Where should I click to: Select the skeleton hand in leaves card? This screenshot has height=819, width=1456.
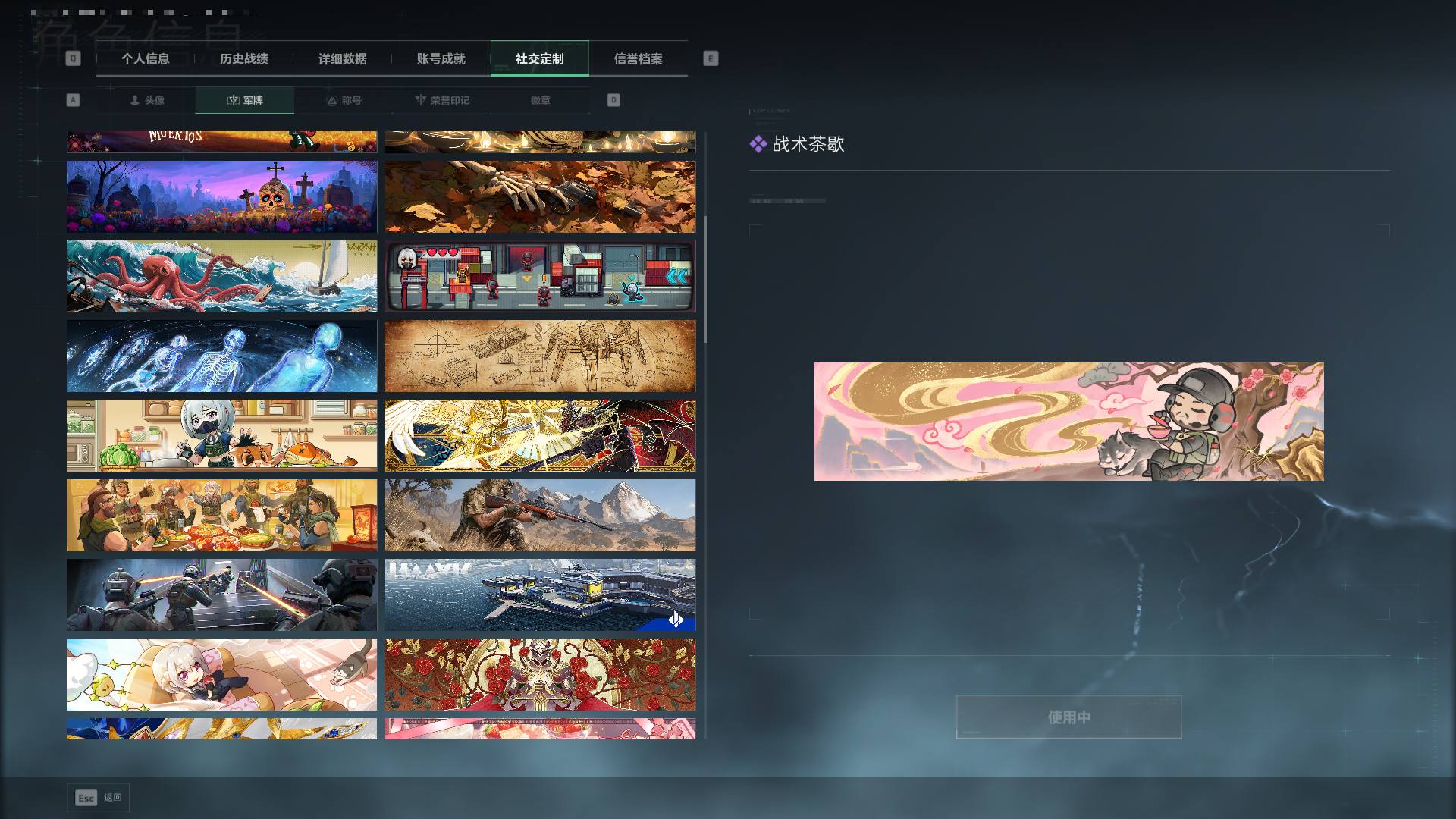(540, 196)
